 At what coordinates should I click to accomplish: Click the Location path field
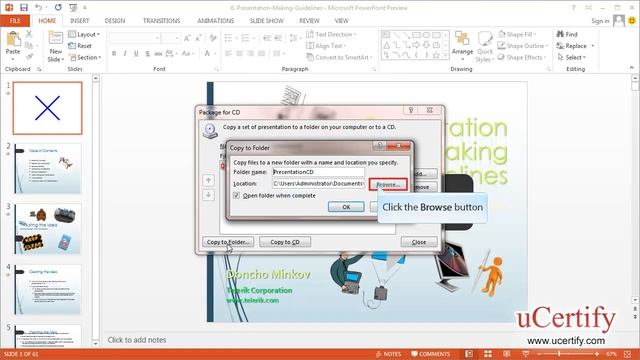(x=318, y=184)
